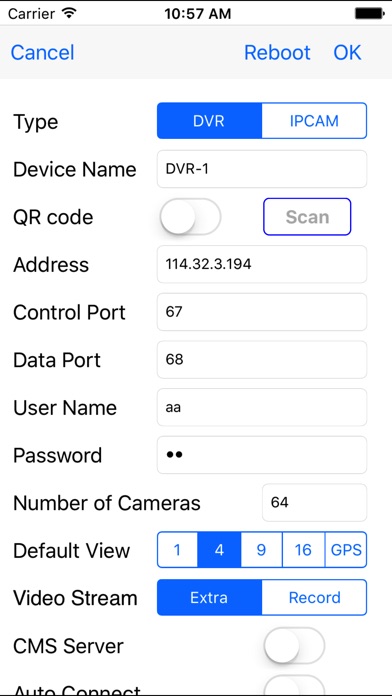
Task: Set Default View to 16
Action: [303, 550]
